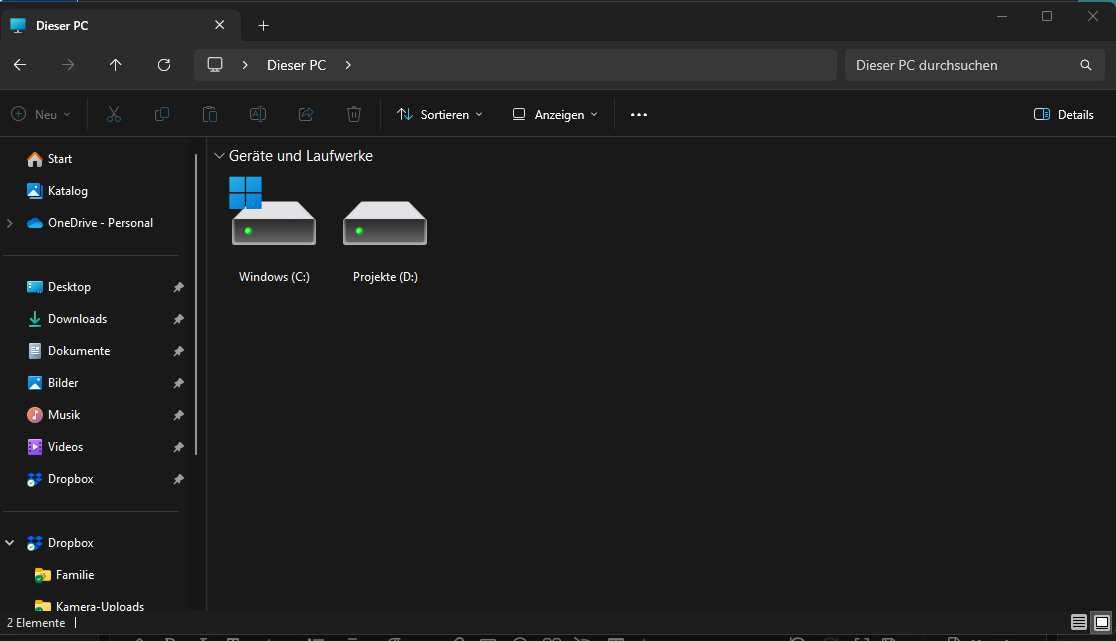
Task: Click the Rename toolbar icon
Action: point(258,115)
